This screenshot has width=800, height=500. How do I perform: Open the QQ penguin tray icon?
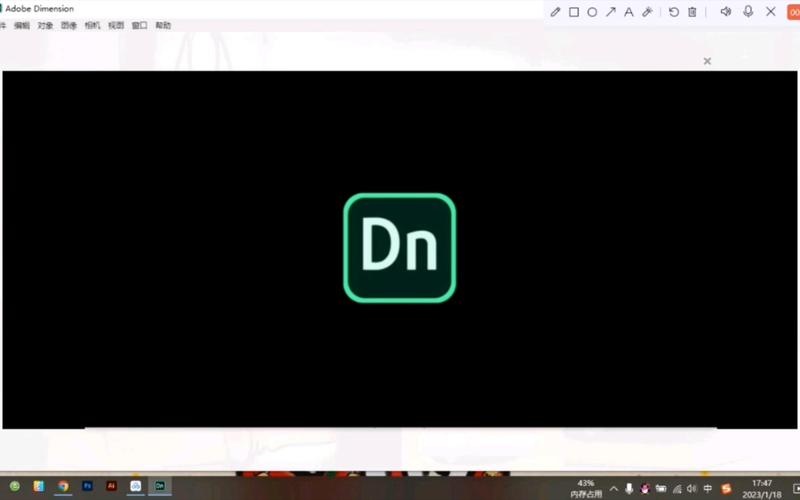pos(645,489)
